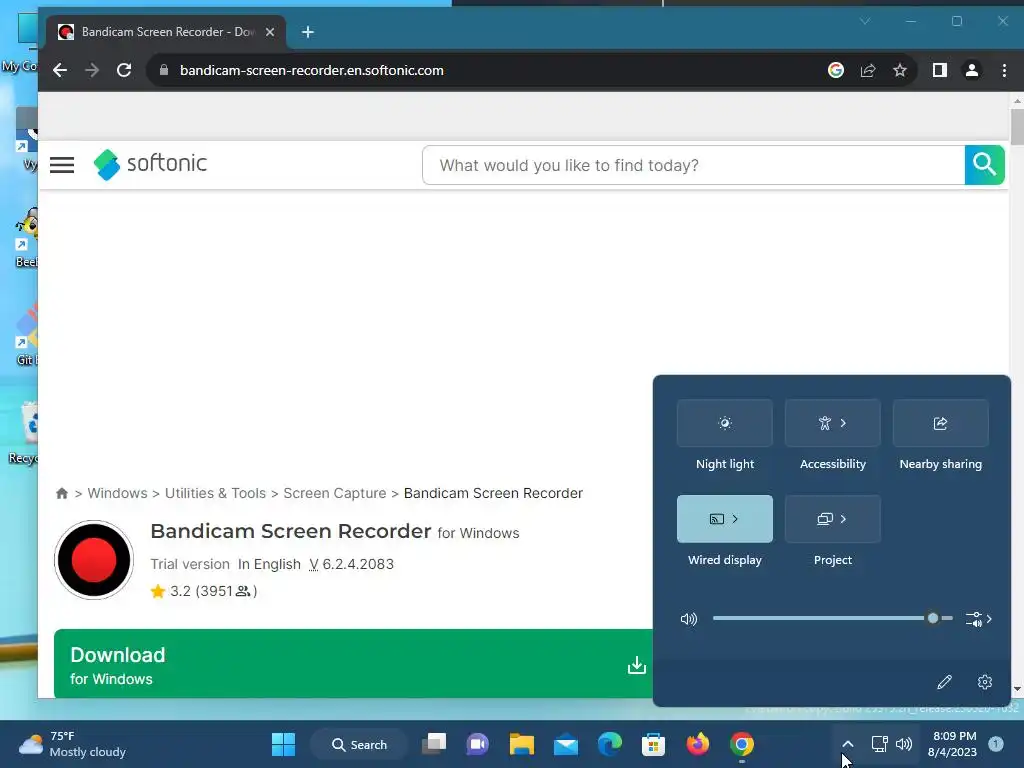
Task: Launch Firefox from the taskbar
Action: (698, 744)
